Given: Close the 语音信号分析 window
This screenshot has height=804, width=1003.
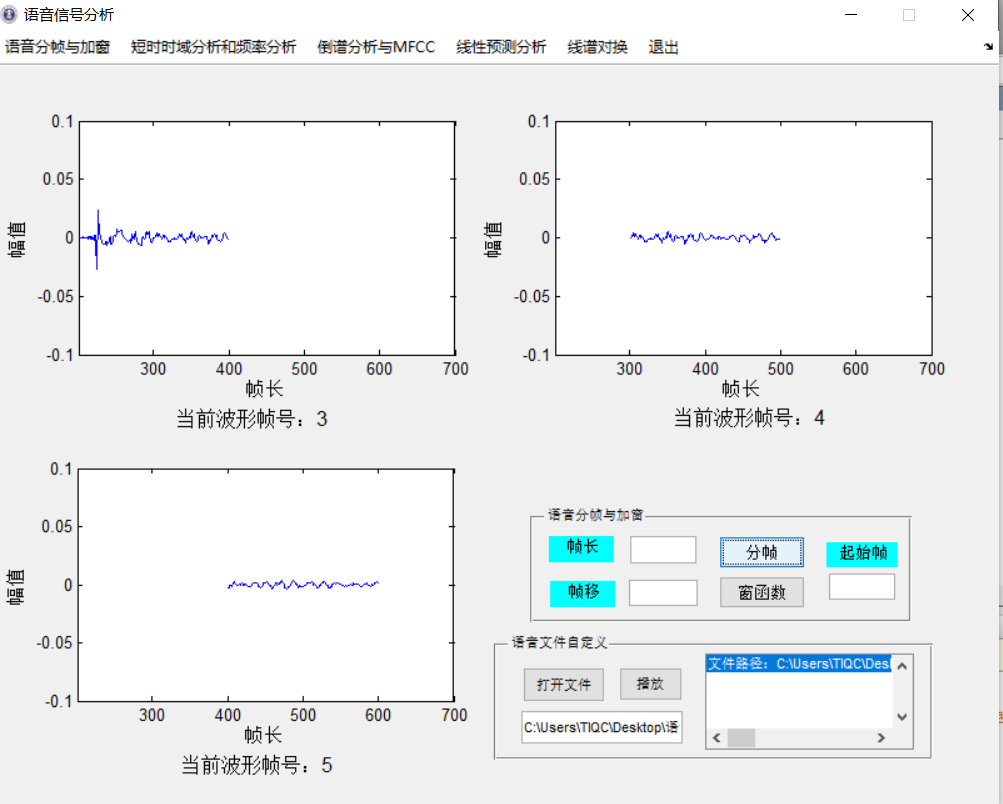Looking at the screenshot, I should [968, 15].
